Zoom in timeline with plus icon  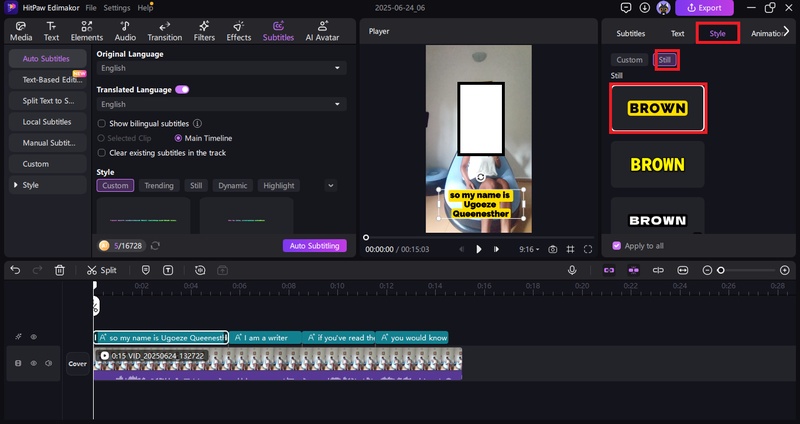(785, 270)
